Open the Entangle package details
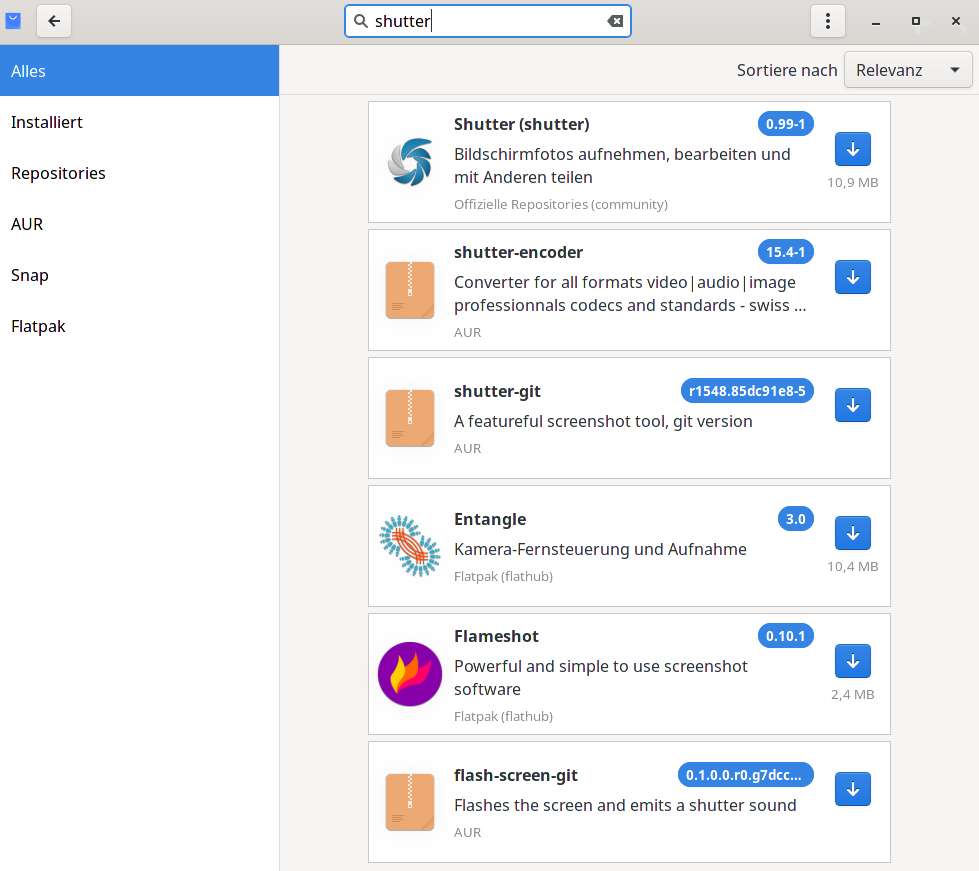 pos(490,519)
